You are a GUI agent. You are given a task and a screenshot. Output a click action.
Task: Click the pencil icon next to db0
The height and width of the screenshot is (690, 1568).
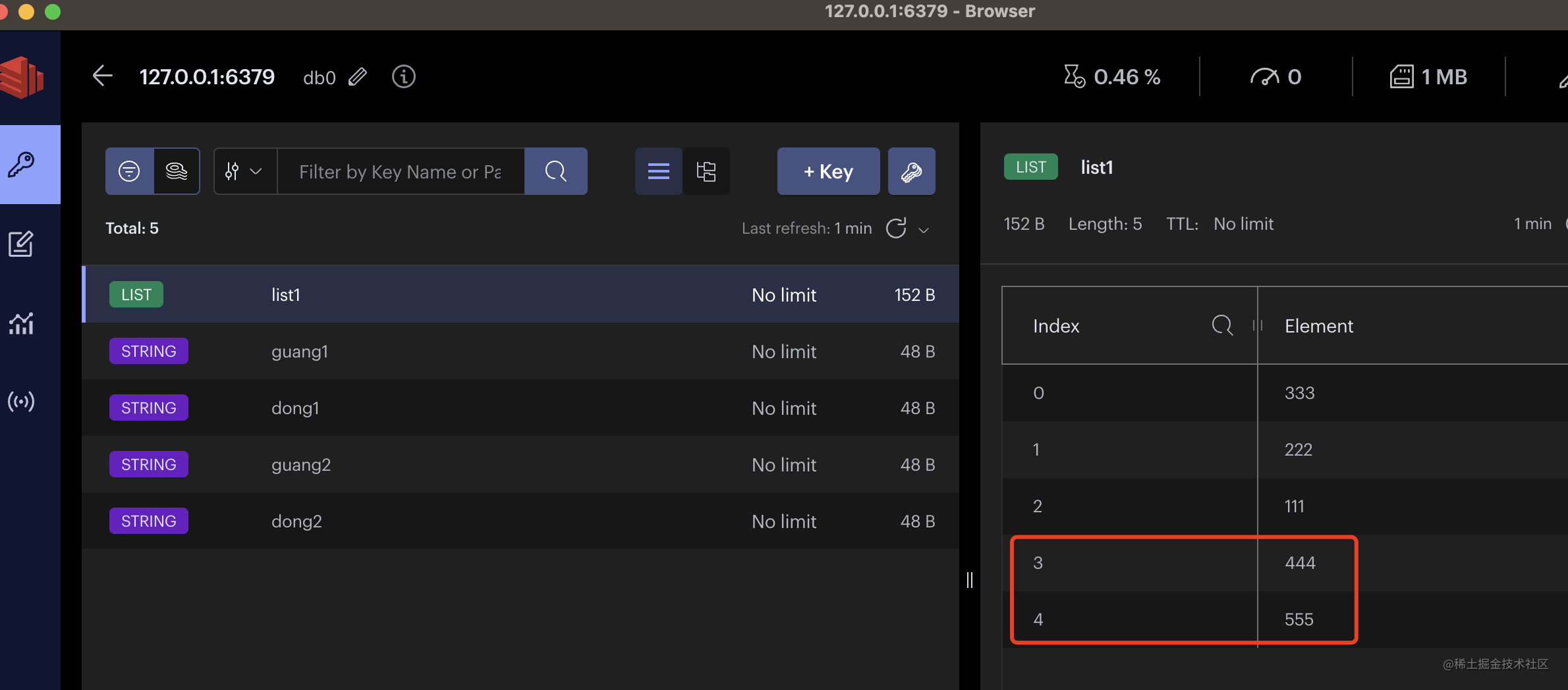click(358, 77)
